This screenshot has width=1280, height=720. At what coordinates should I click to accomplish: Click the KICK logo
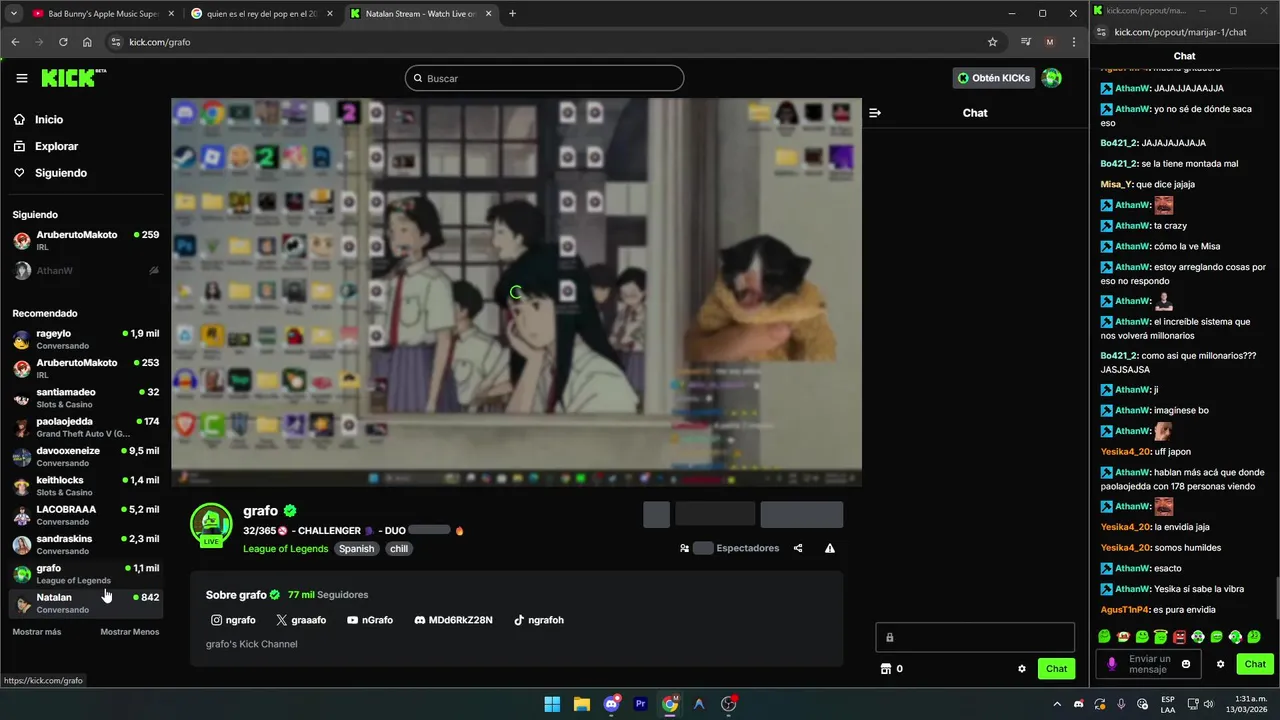click(73, 78)
